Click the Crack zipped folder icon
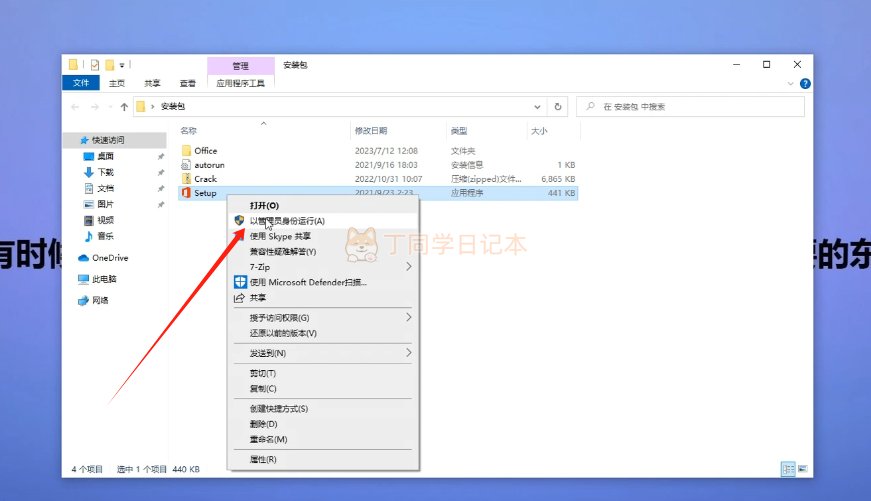This screenshot has height=501, width=871. point(185,179)
